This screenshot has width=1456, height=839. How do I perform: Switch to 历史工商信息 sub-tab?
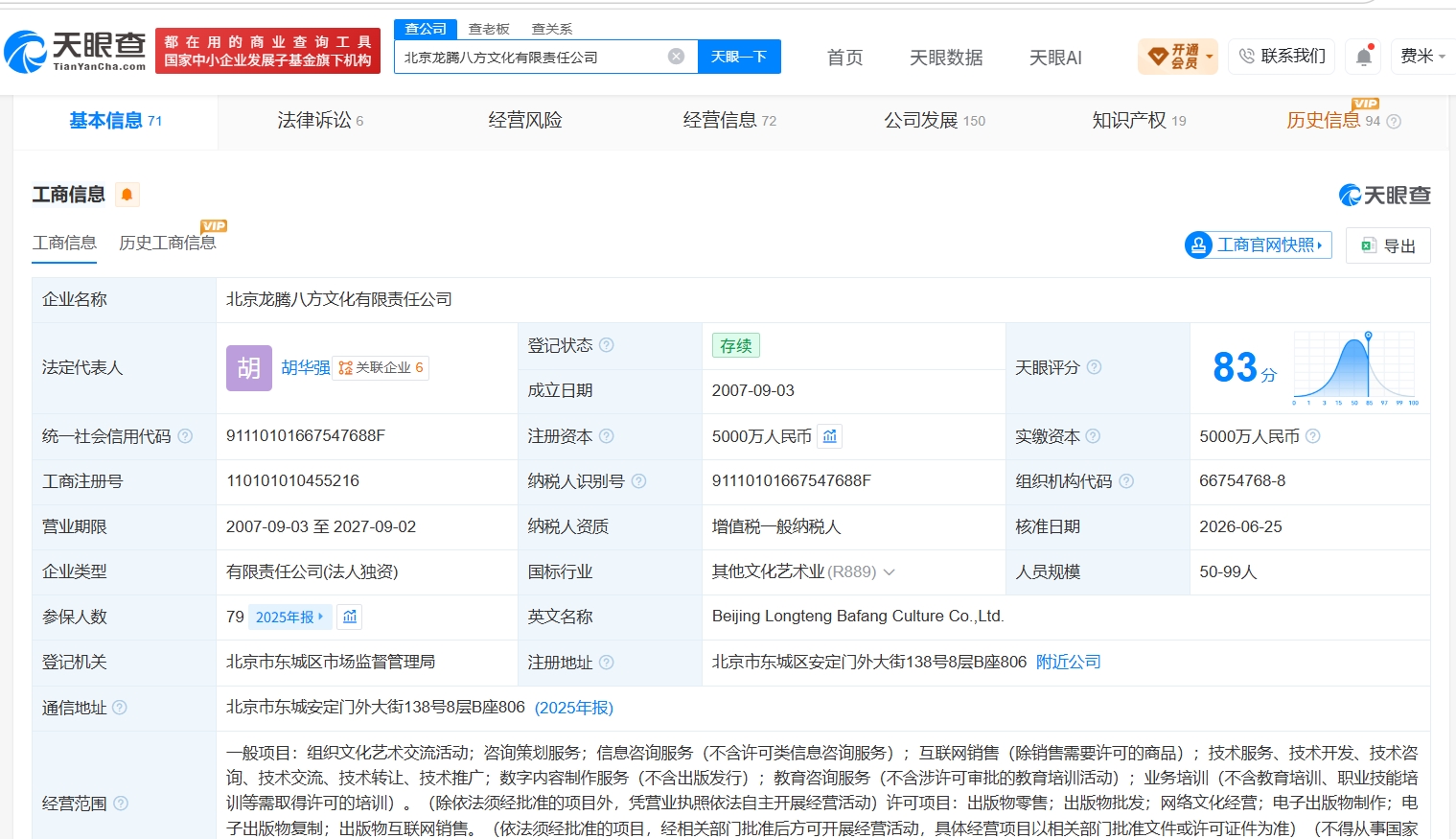pyautogui.click(x=168, y=243)
